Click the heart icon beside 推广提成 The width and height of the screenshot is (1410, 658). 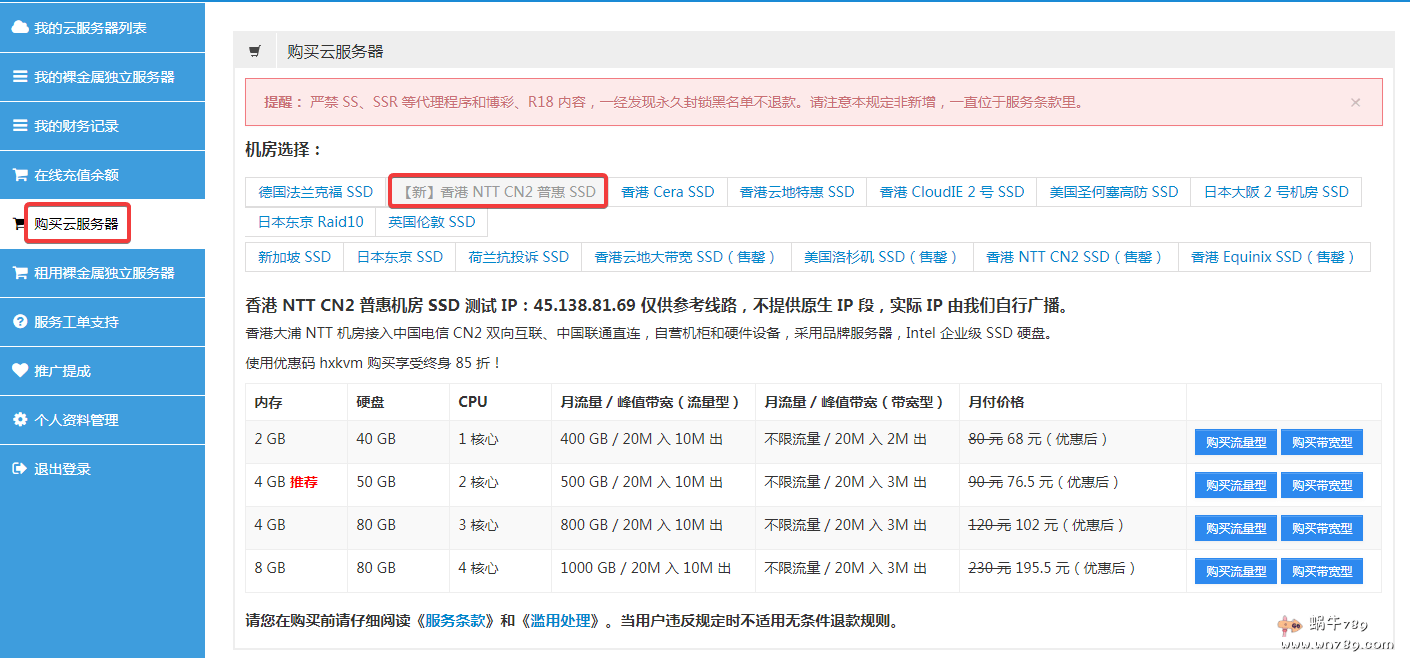(20, 371)
